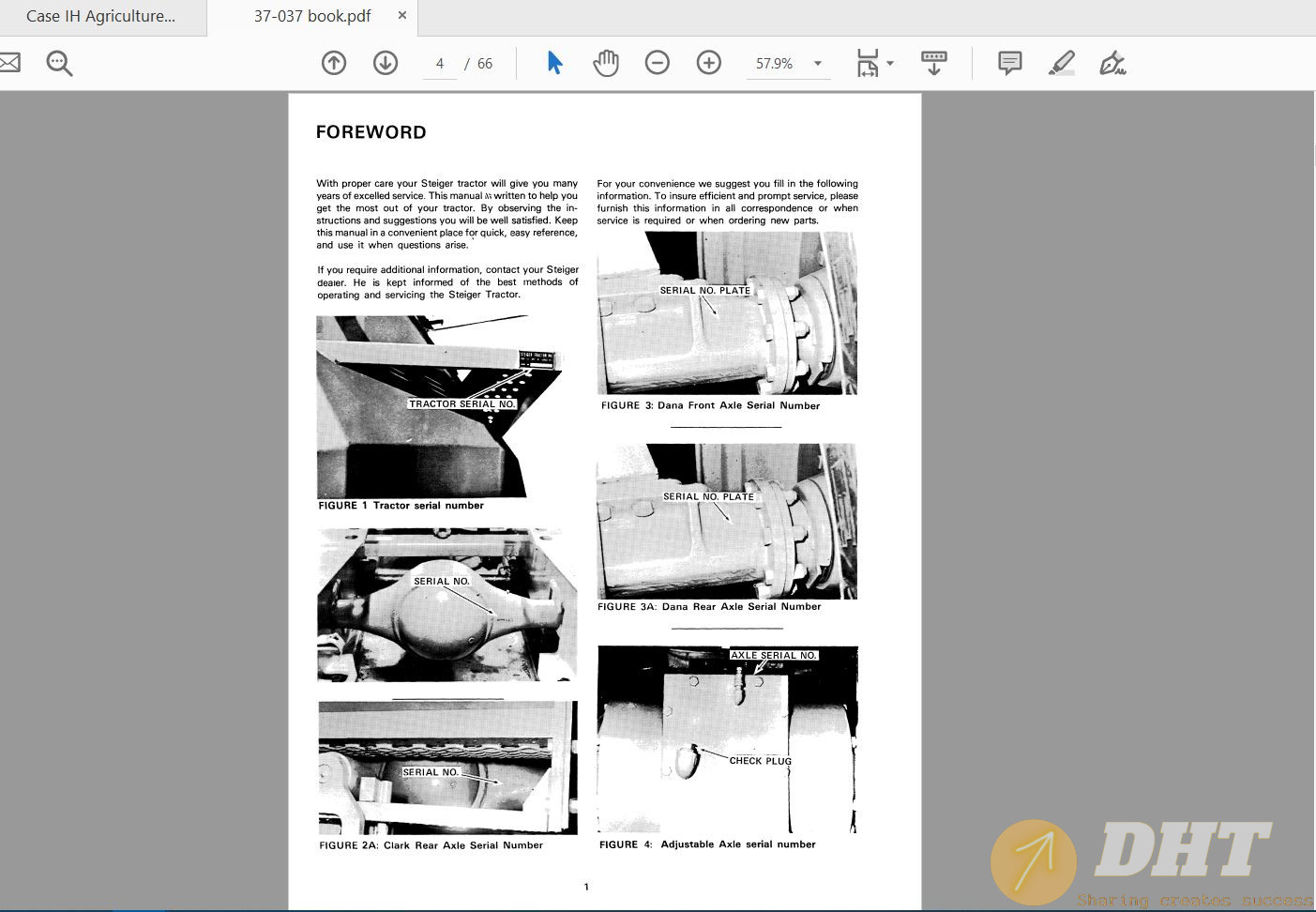Select the highlighter pen tool
The width and height of the screenshot is (1316, 912).
[1061, 63]
